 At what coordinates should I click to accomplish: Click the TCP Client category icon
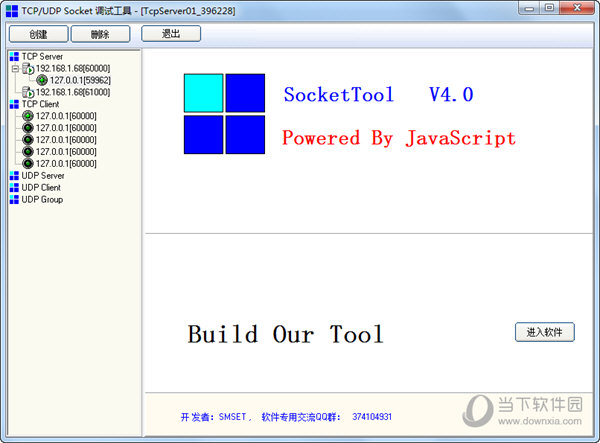(14, 104)
